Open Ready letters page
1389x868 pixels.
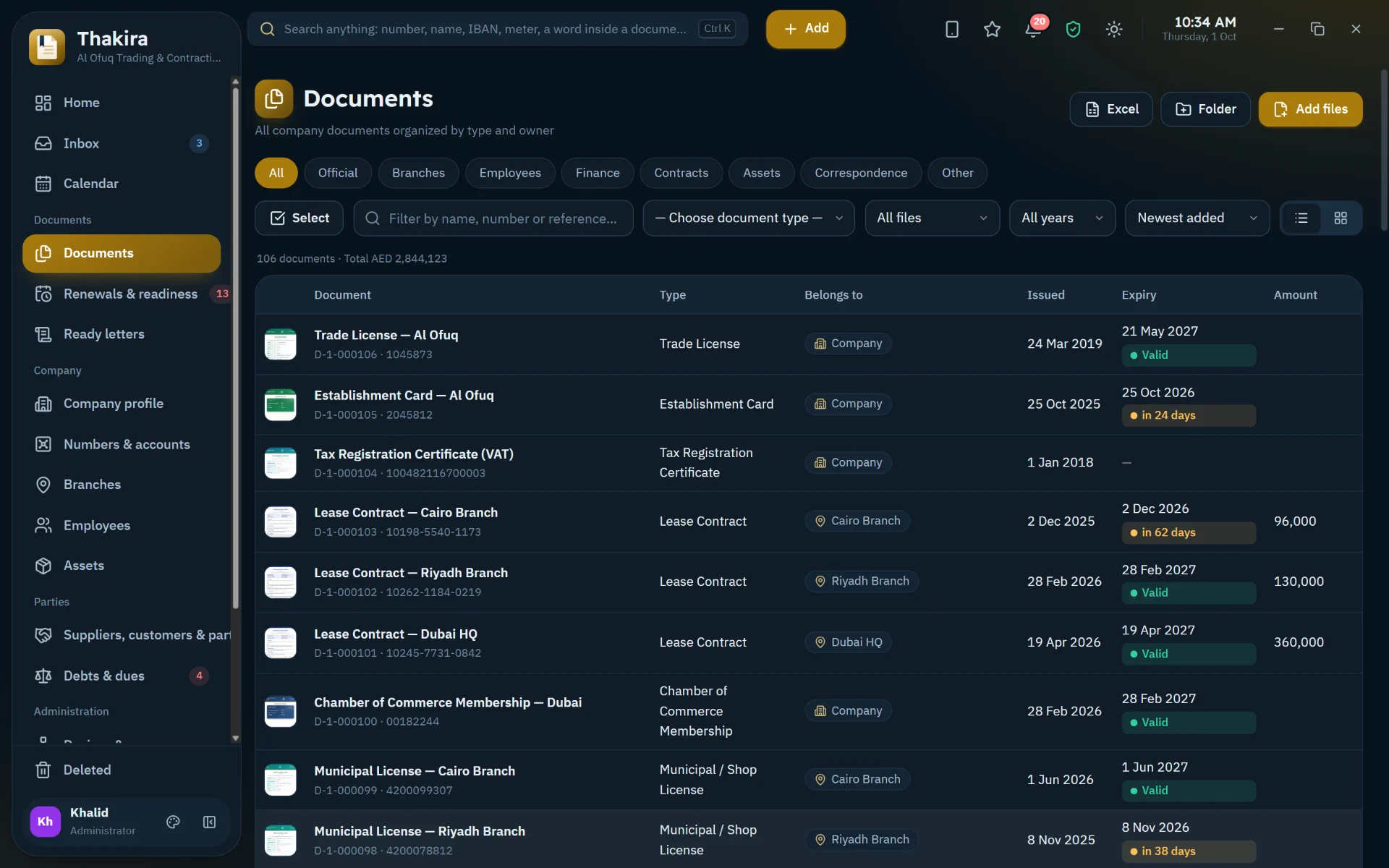123,334
